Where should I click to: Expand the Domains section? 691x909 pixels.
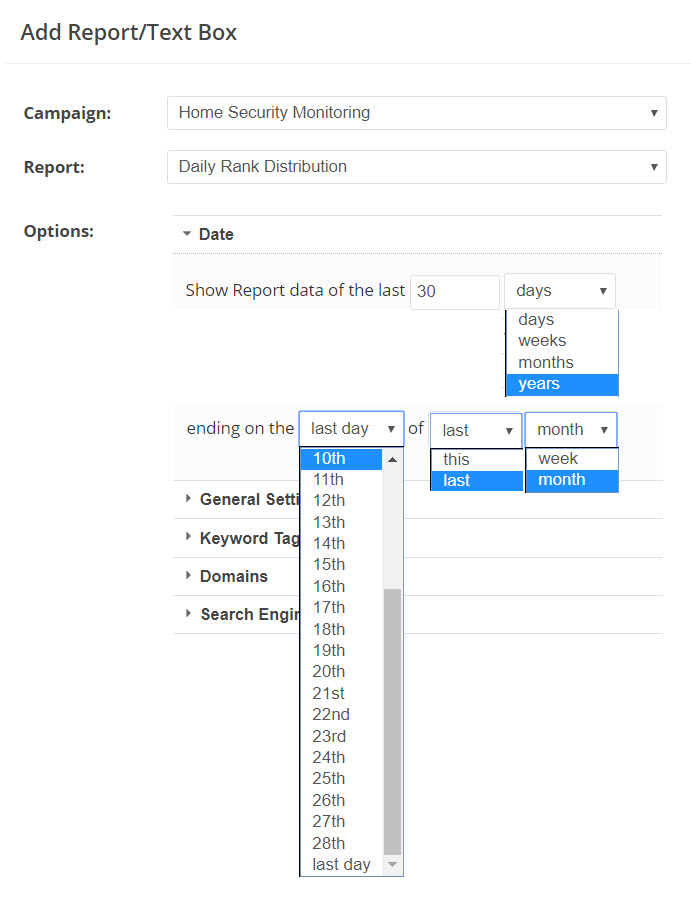click(x=233, y=576)
